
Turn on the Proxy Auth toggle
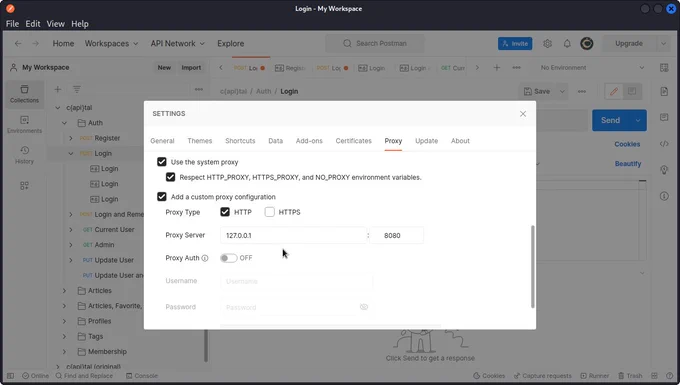click(229, 258)
